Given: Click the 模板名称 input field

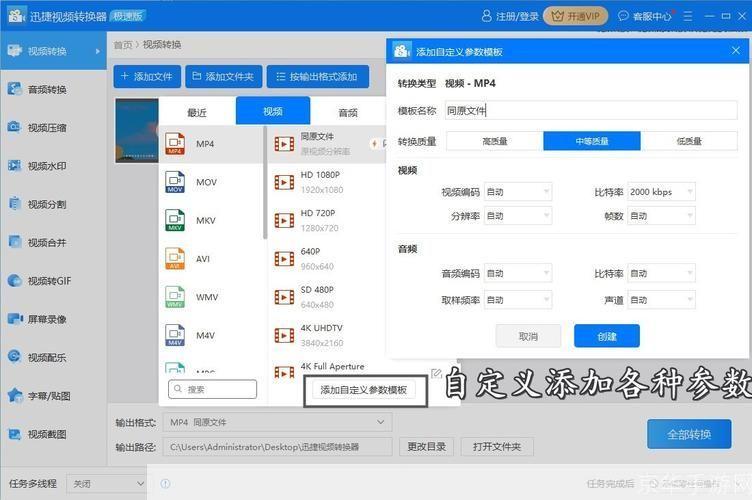Looking at the screenshot, I should click(591, 111).
